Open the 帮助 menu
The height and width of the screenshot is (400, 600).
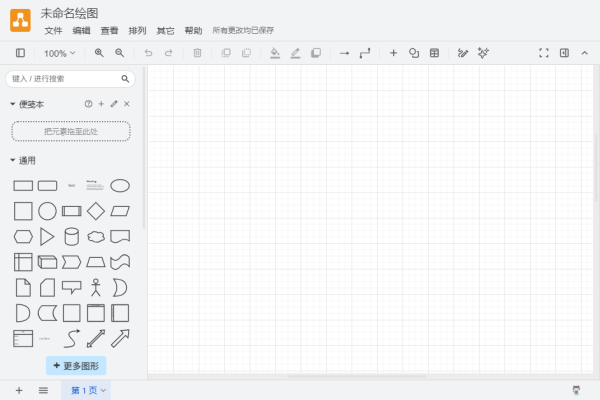pos(193,31)
